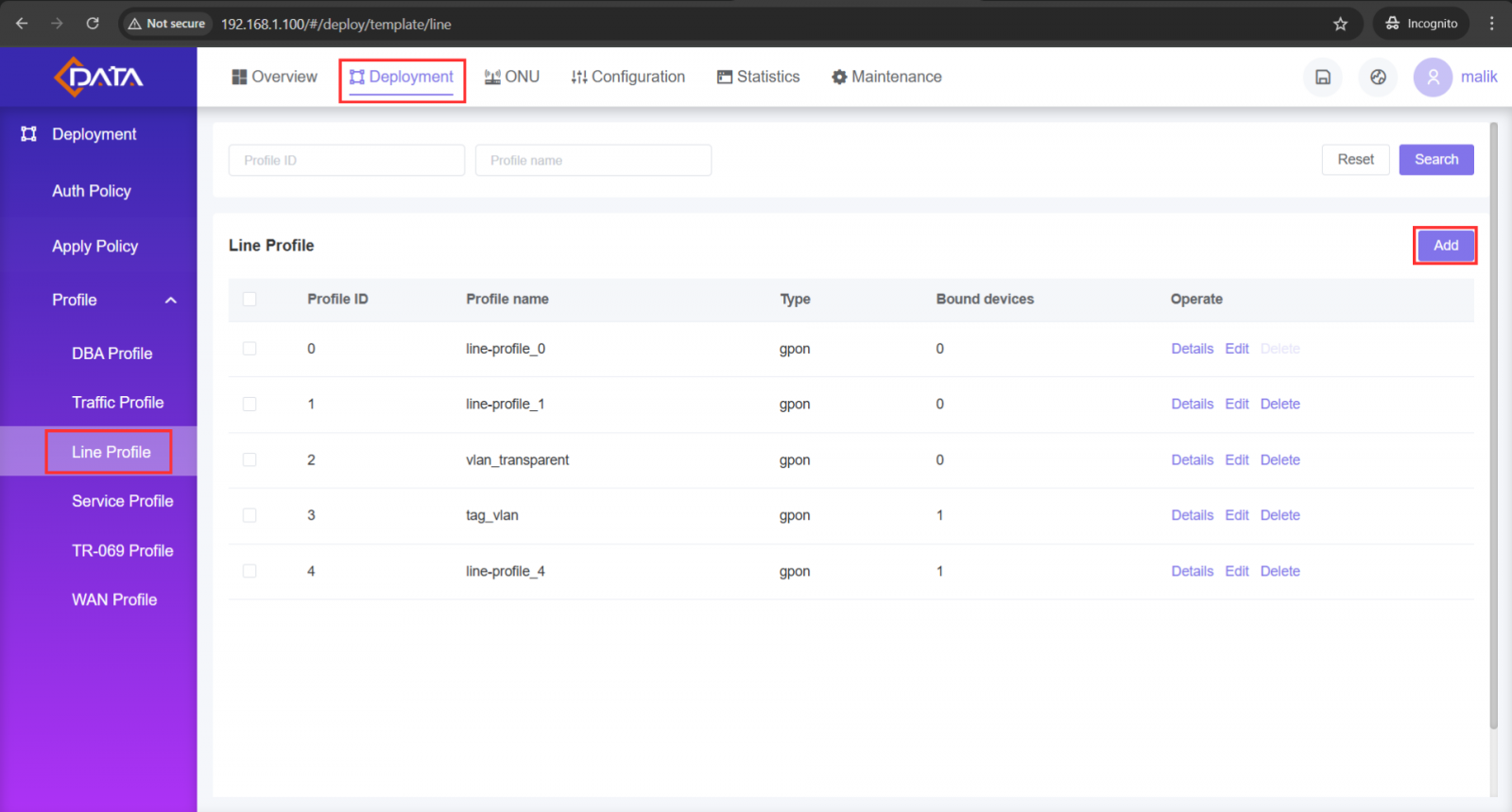Click the Deployment sidebar section icon
Viewport: 1512px width, 812px height.
coord(29,134)
